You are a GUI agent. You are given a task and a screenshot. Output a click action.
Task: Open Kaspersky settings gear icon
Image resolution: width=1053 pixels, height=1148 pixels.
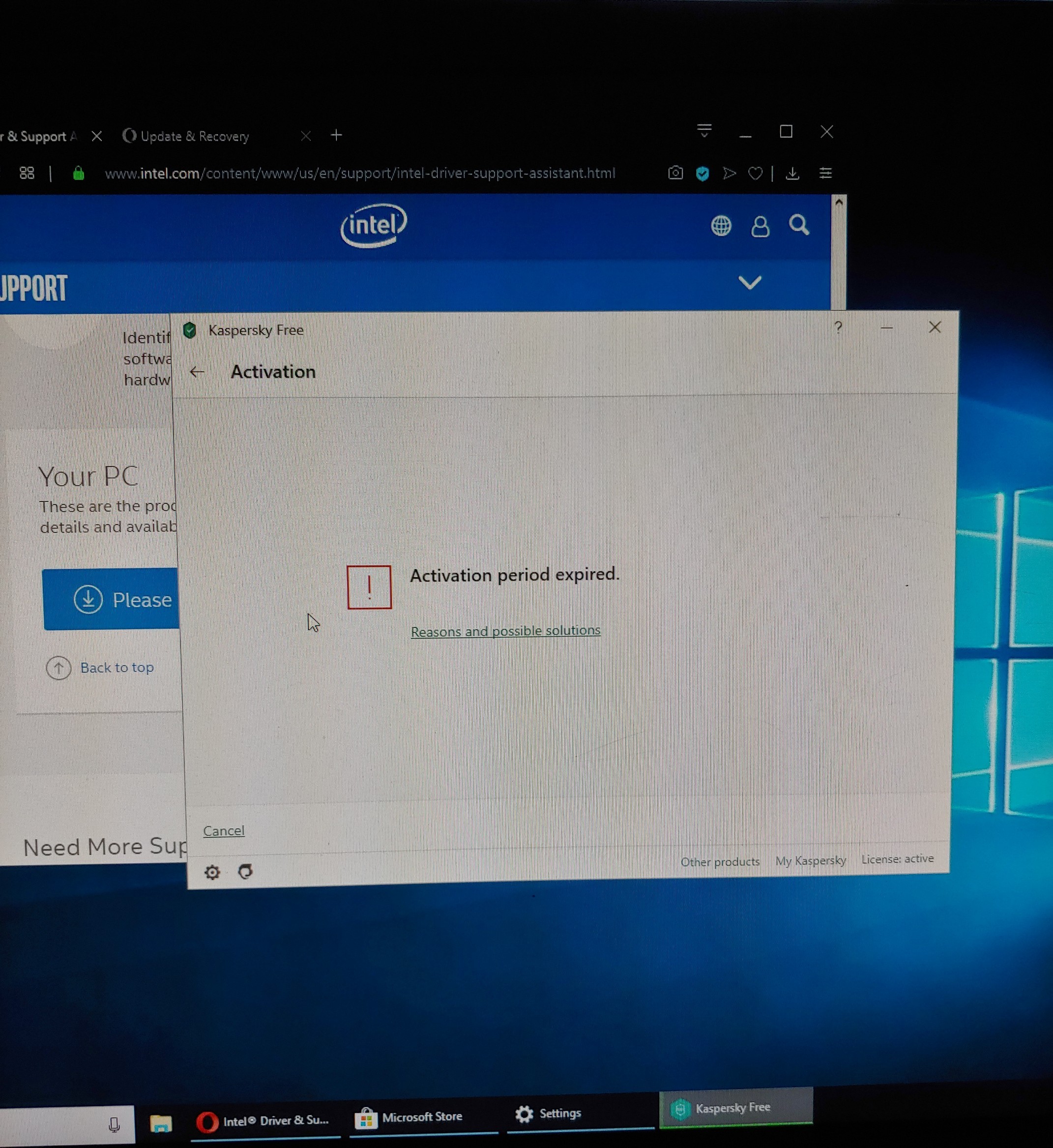212,872
